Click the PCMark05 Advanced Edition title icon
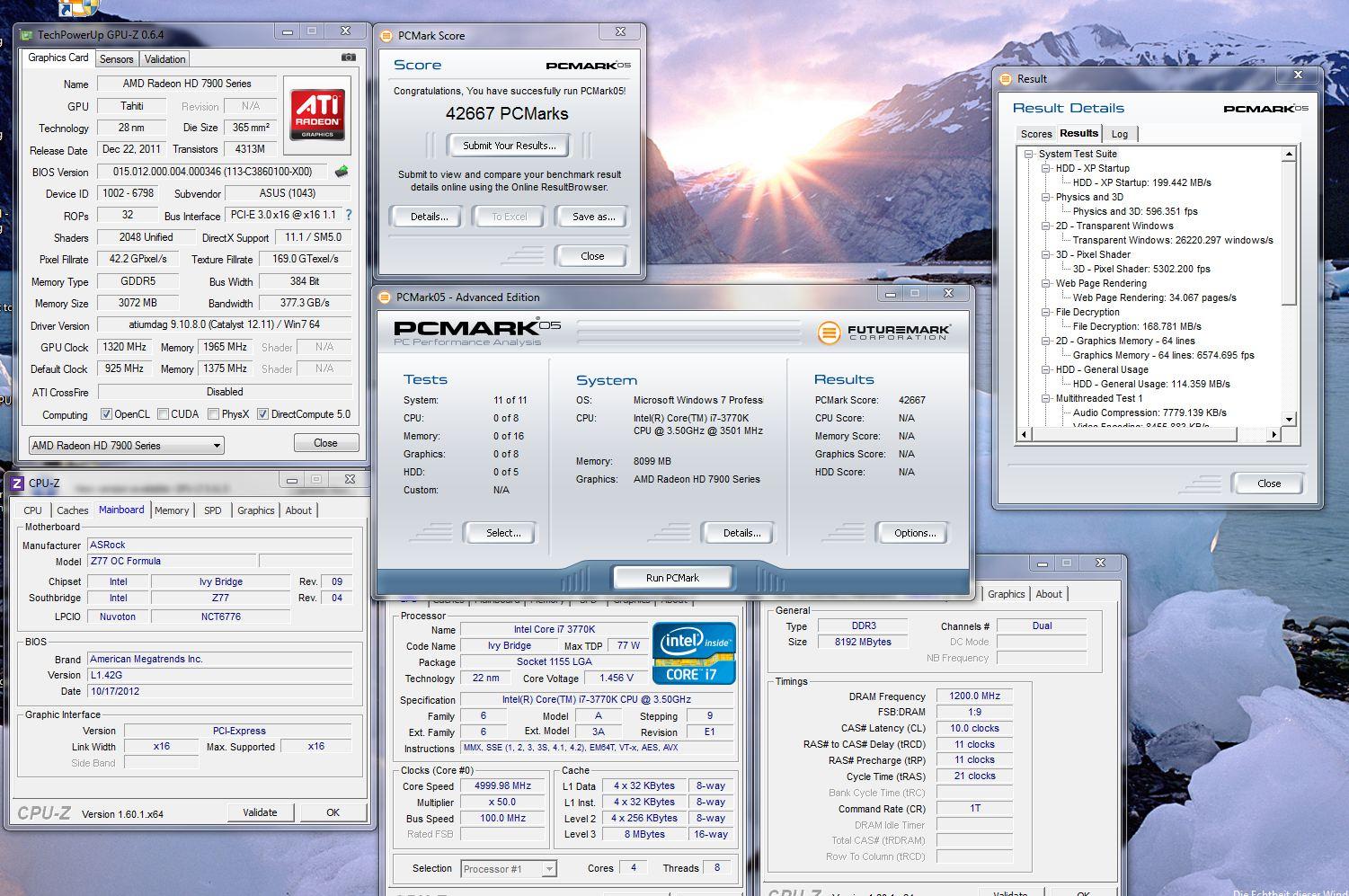The height and width of the screenshot is (896, 1349). click(385, 297)
